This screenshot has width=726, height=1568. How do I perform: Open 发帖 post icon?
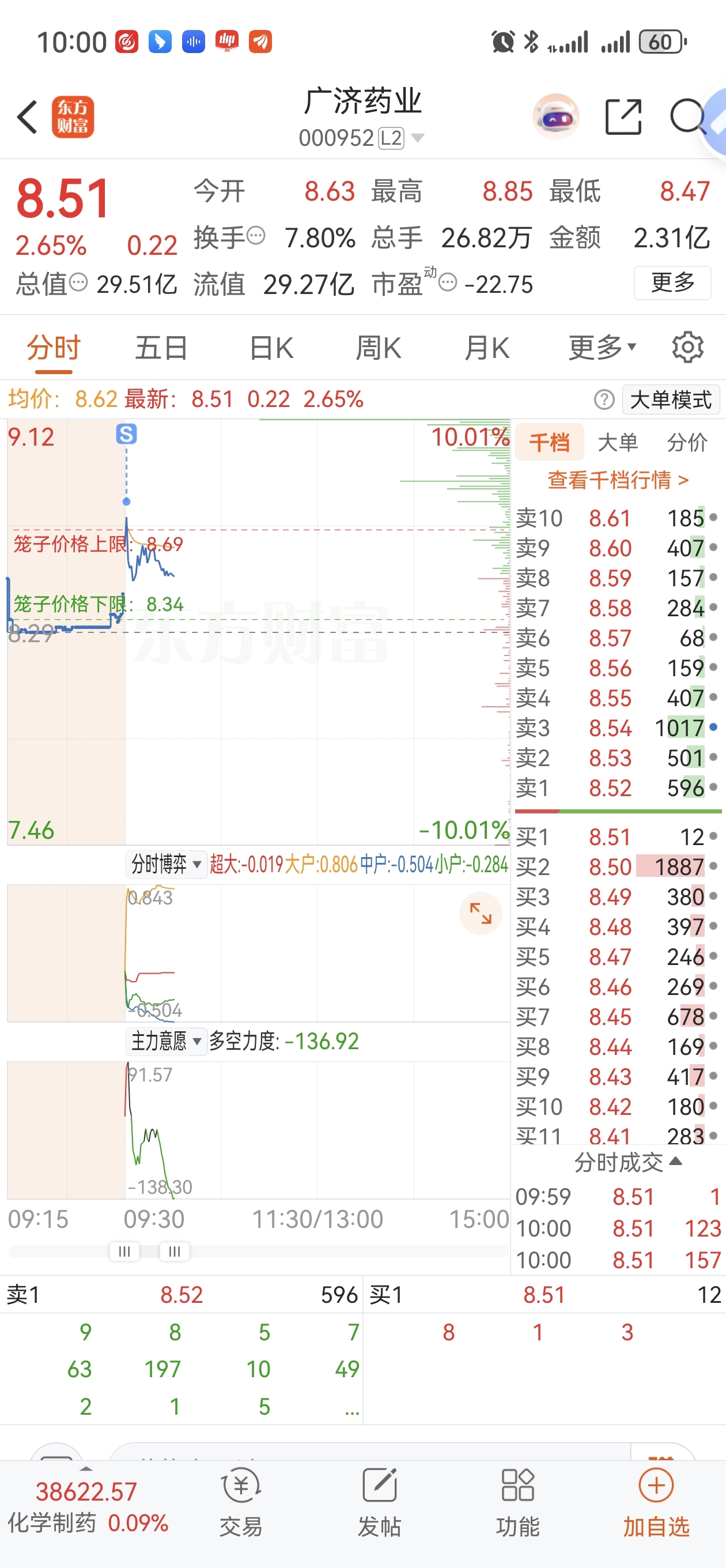pyautogui.click(x=379, y=1502)
